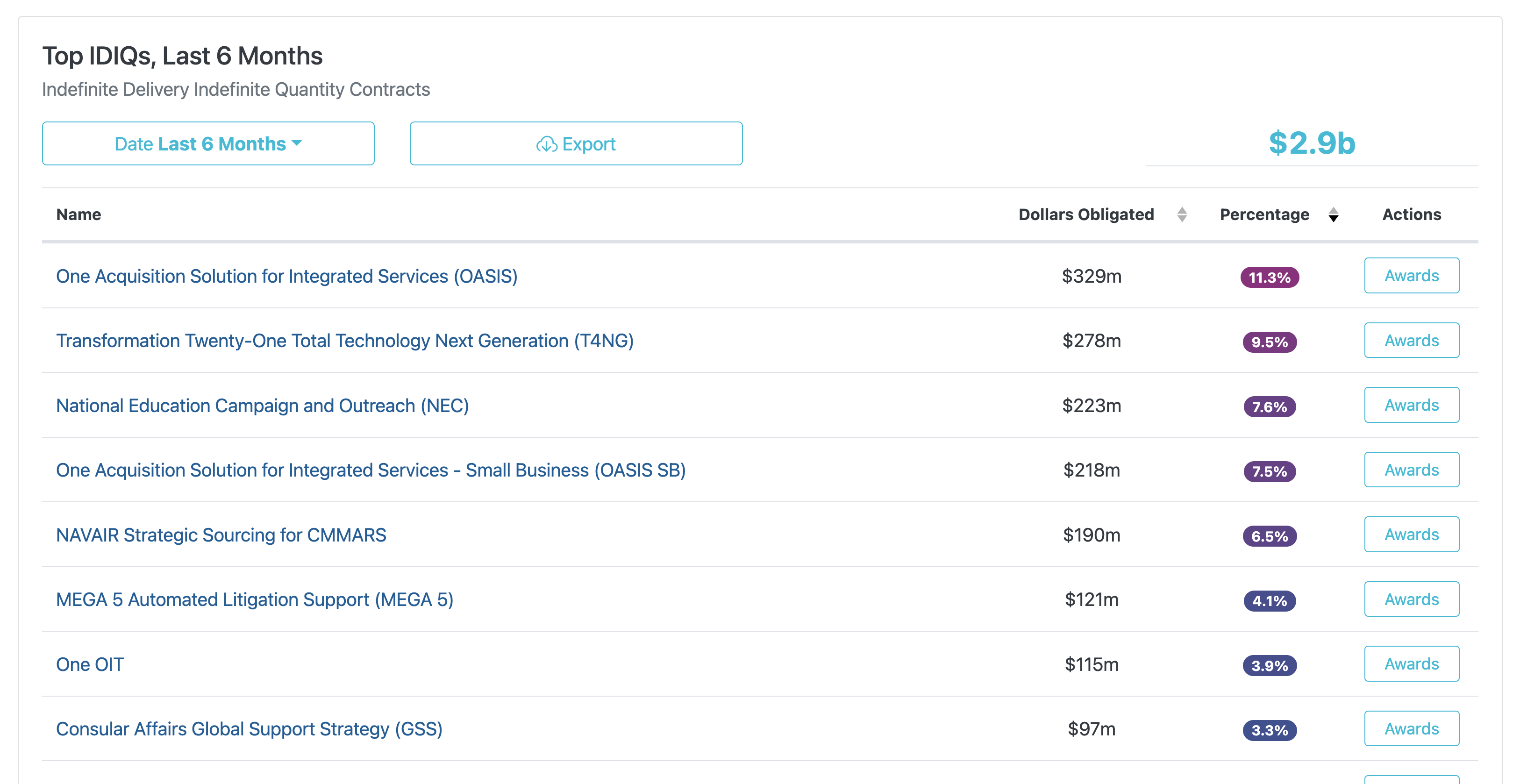
Task: Click the 3.3% percentage badge
Action: pyautogui.click(x=1269, y=730)
